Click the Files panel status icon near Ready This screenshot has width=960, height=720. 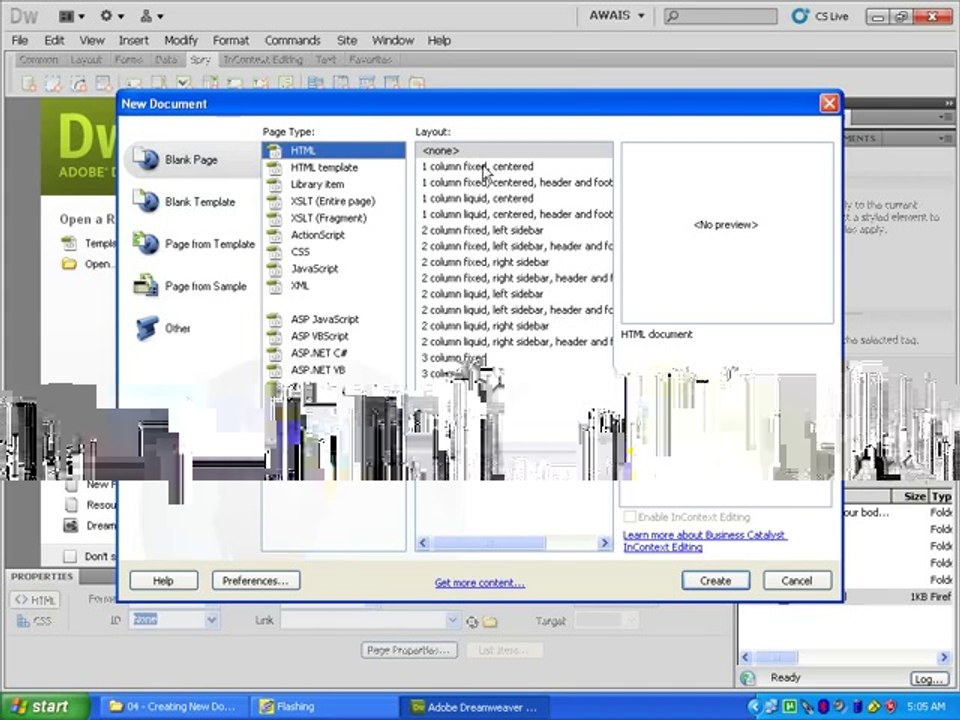[x=748, y=678]
